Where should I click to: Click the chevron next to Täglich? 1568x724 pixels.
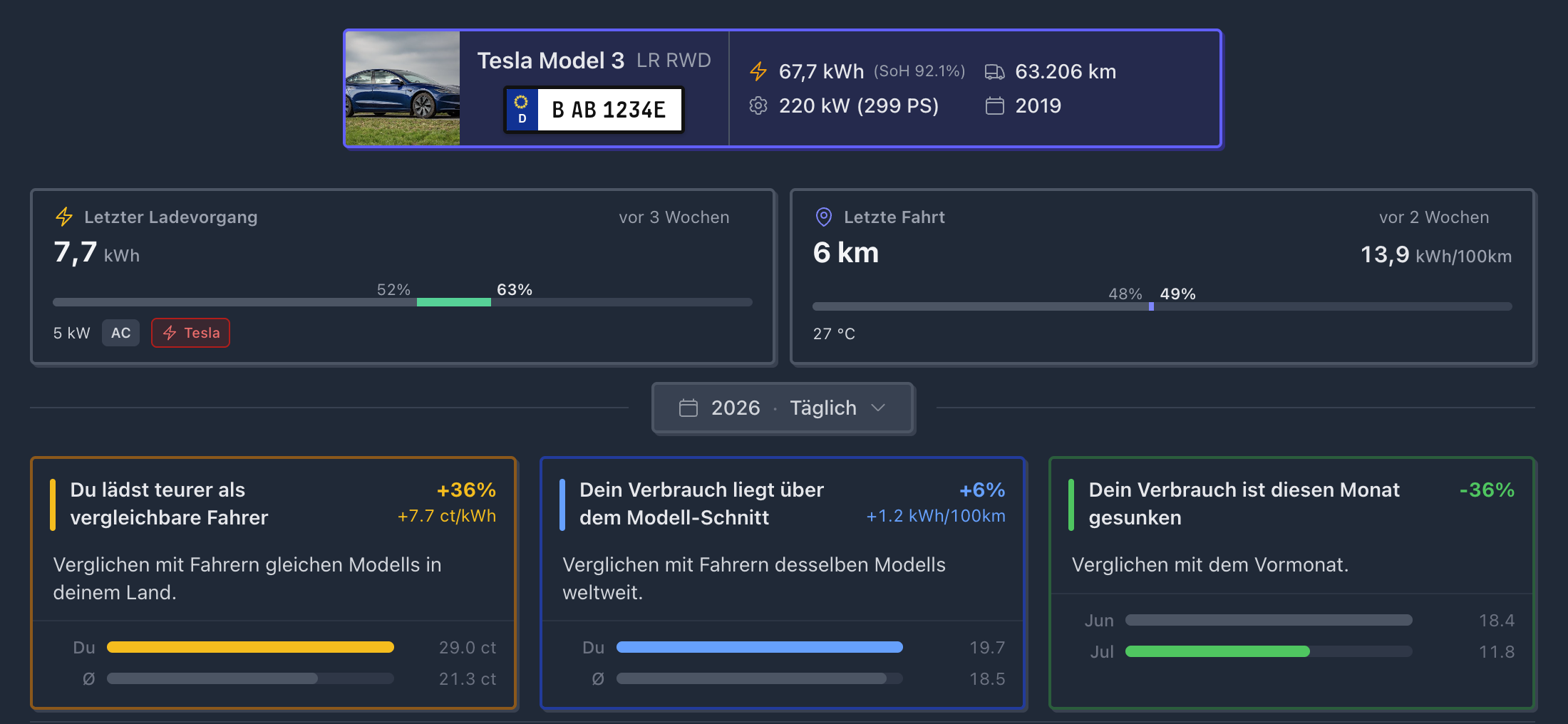pos(878,408)
